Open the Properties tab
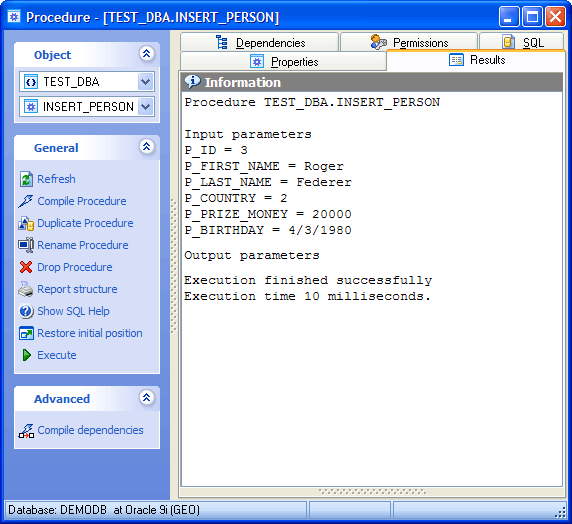The height and width of the screenshot is (524, 572). tap(283, 62)
